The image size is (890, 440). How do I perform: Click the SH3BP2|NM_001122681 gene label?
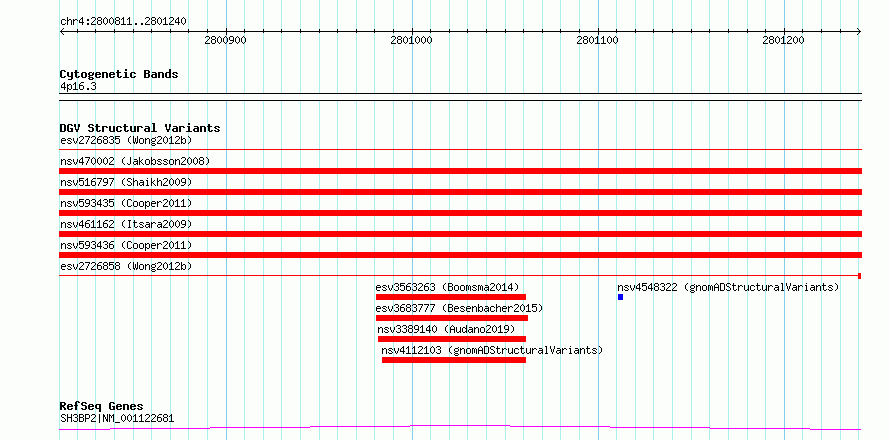(x=117, y=419)
